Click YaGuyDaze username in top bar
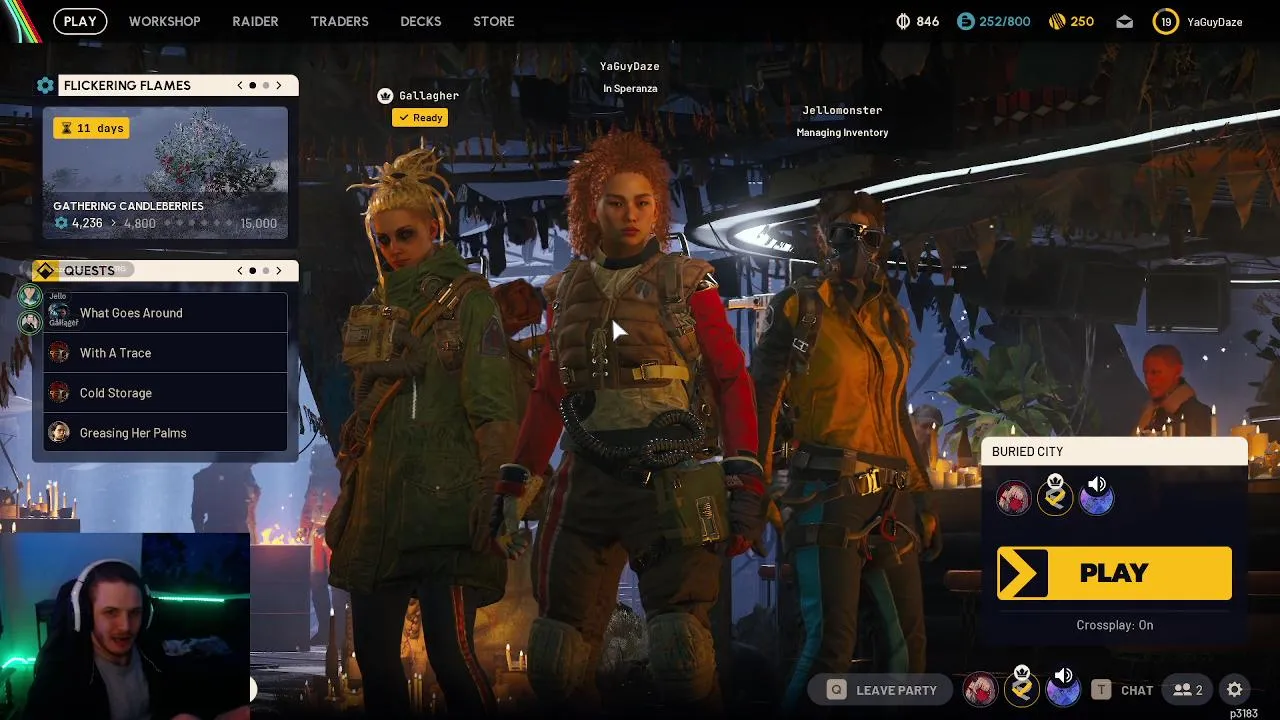Image resolution: width=1280 pixels, height=720 pixels. pyautogui.click(x=1214, y=22)
